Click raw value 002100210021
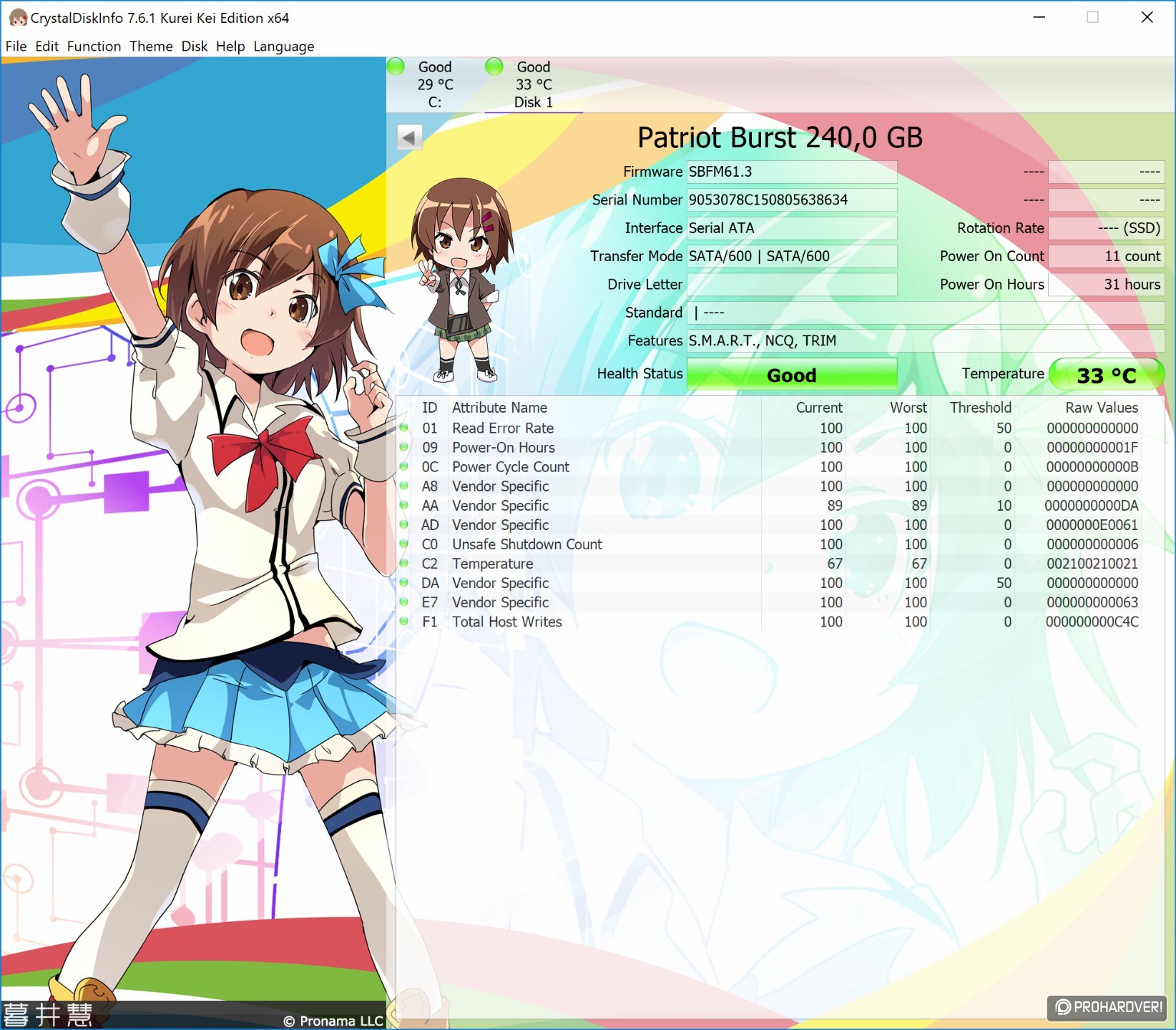Screen dimensions: 1176x1030 tap(1092, 563)
